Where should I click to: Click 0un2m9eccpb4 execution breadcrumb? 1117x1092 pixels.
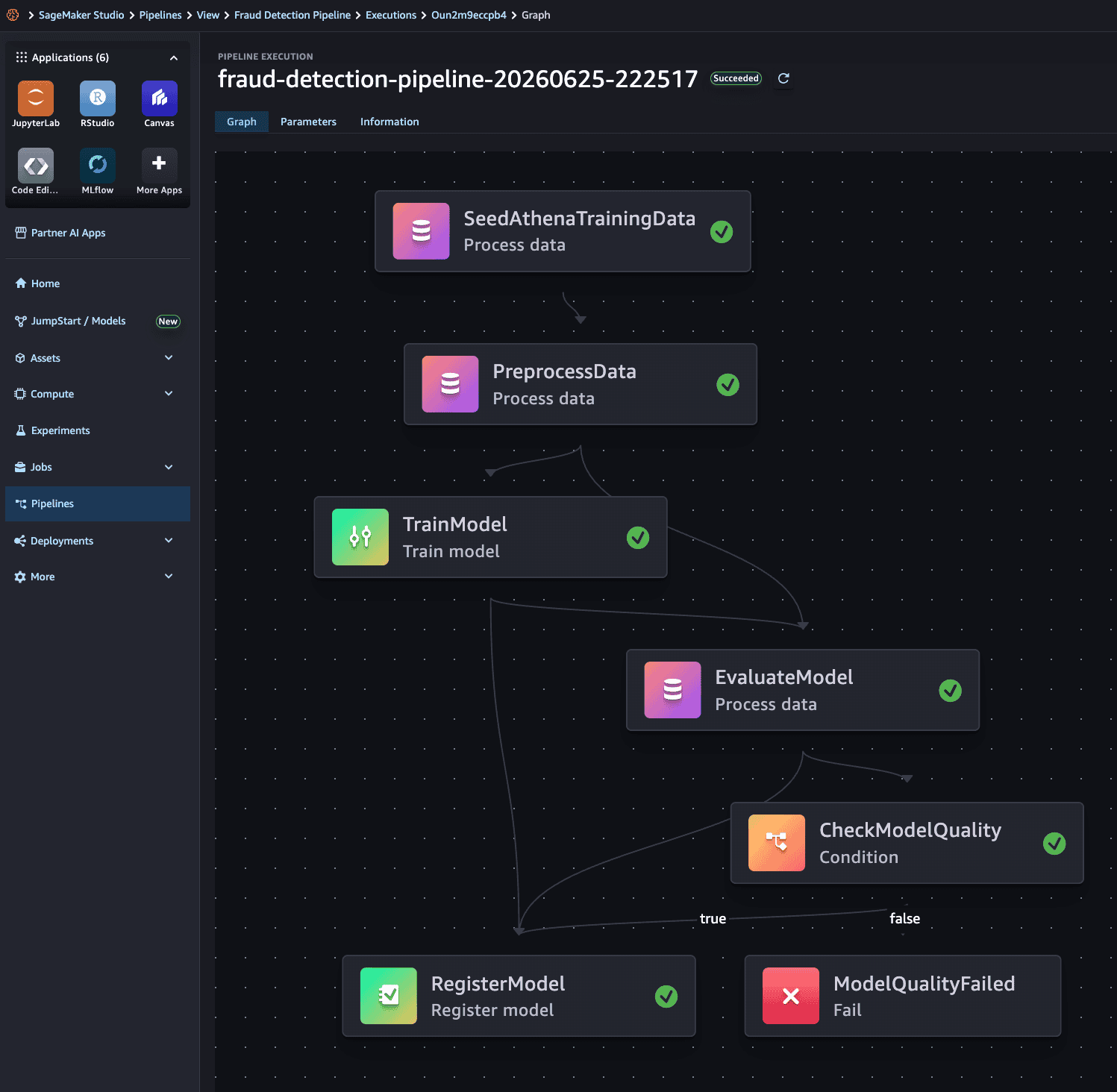(x=469, y=15)
